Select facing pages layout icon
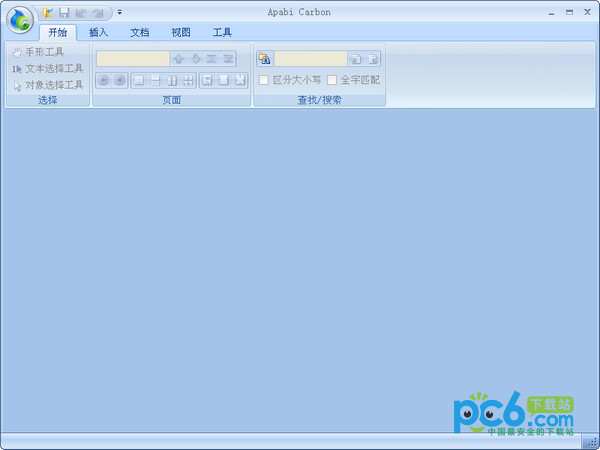Image resolution: width=600 pixels, height=450 pixels. coord(172,80)
